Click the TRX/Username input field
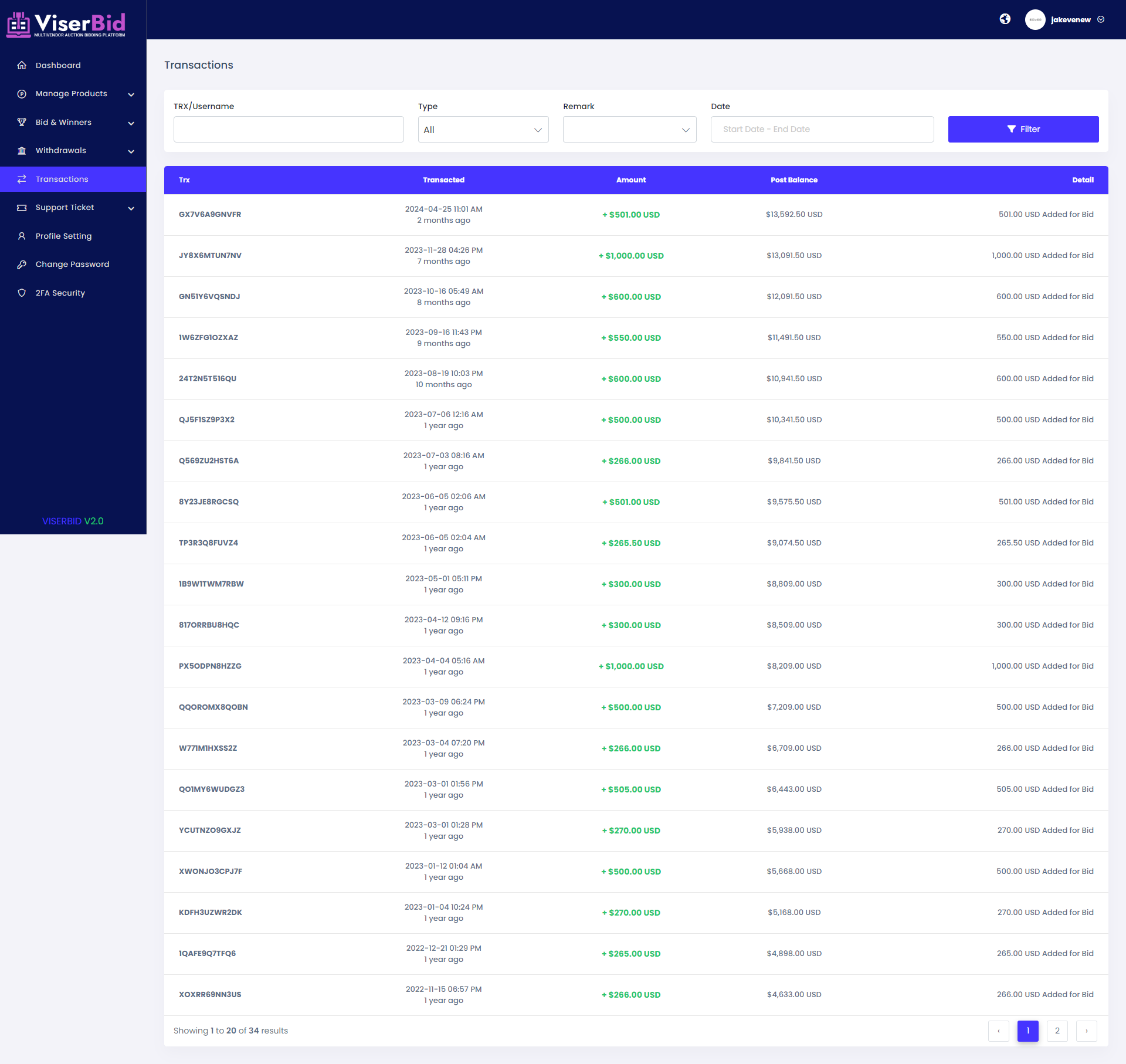Screen dimensions: 1126x1064 coord(289,130)
